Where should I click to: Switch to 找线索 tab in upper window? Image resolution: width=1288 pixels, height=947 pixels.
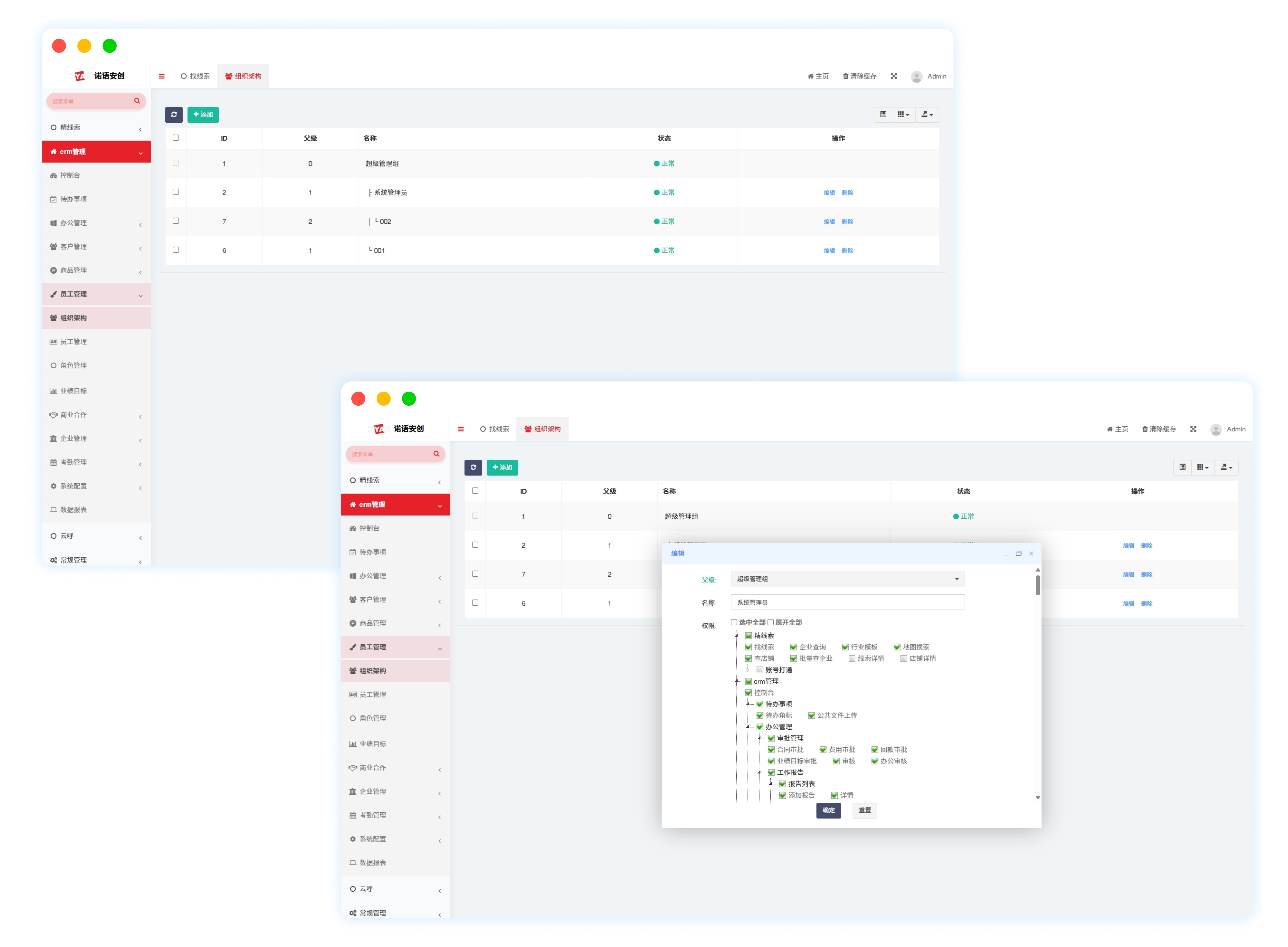point(196,76)
